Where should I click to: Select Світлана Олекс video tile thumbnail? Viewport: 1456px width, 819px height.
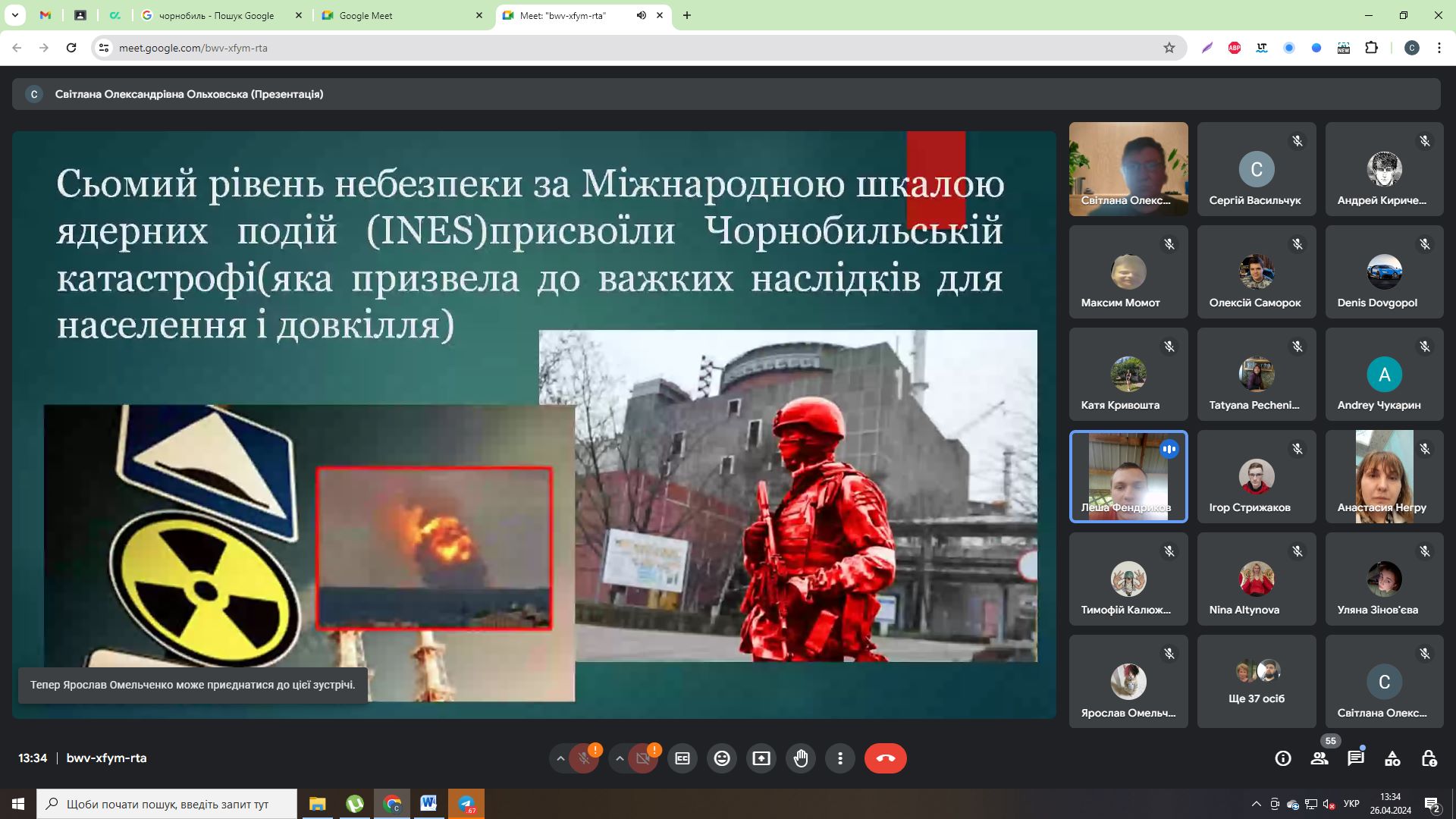1128,169
